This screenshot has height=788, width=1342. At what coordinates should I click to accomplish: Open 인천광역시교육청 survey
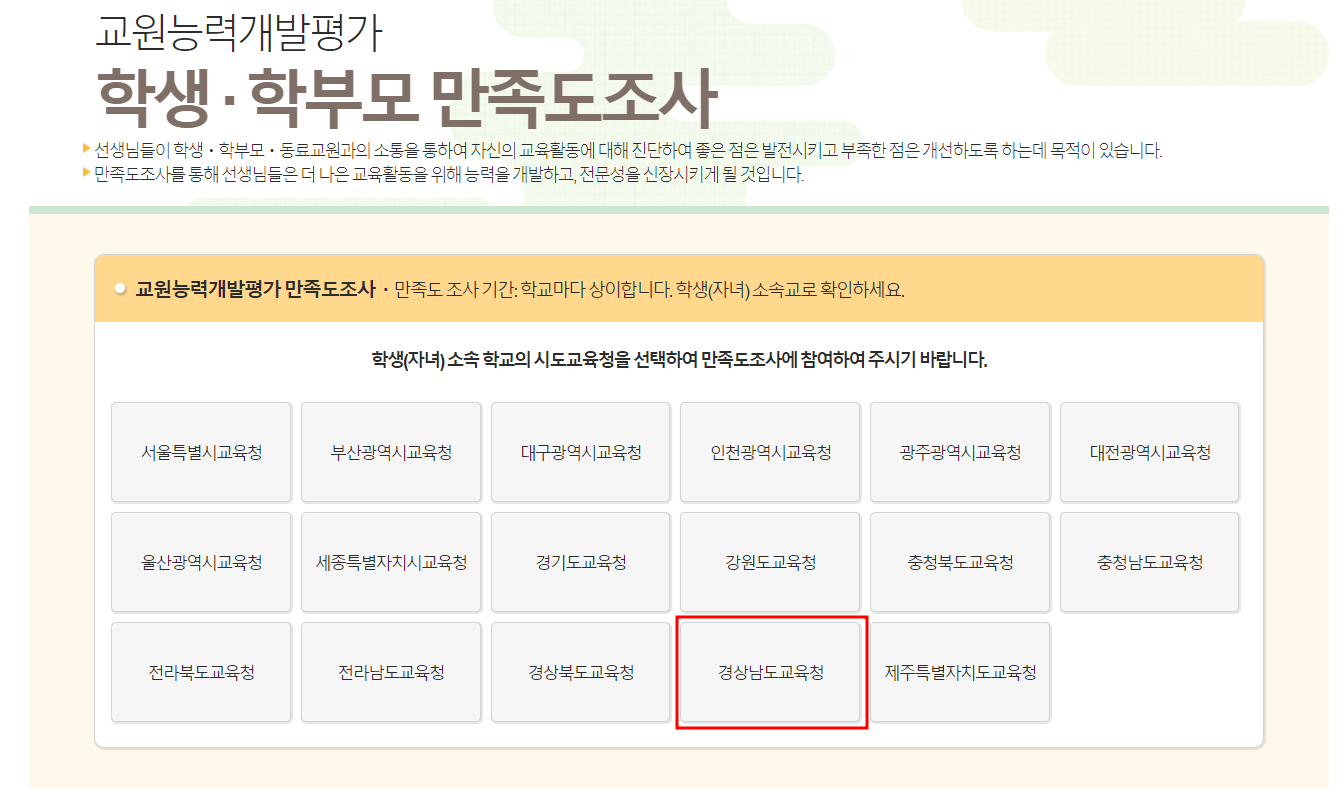pos(770,452)
